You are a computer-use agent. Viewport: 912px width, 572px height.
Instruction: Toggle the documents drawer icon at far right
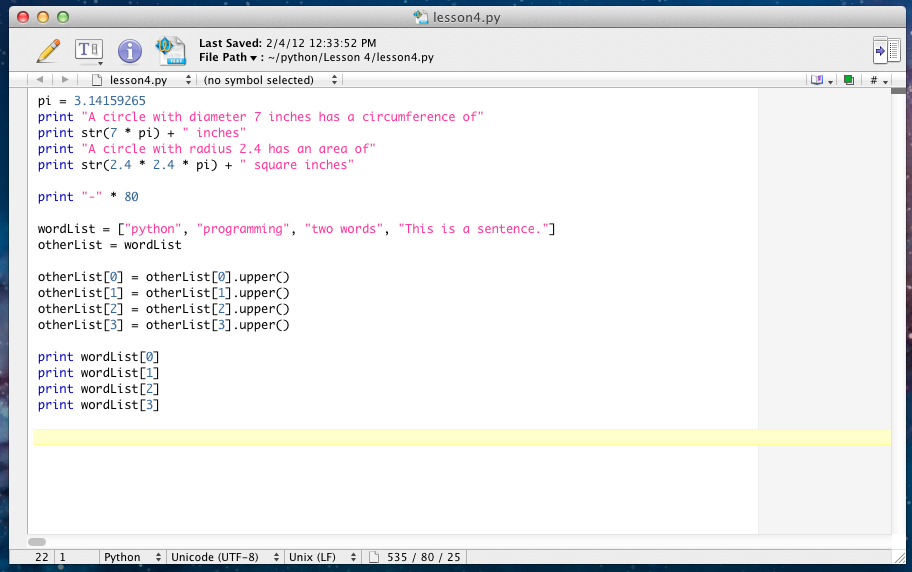(x=886, y=51)
